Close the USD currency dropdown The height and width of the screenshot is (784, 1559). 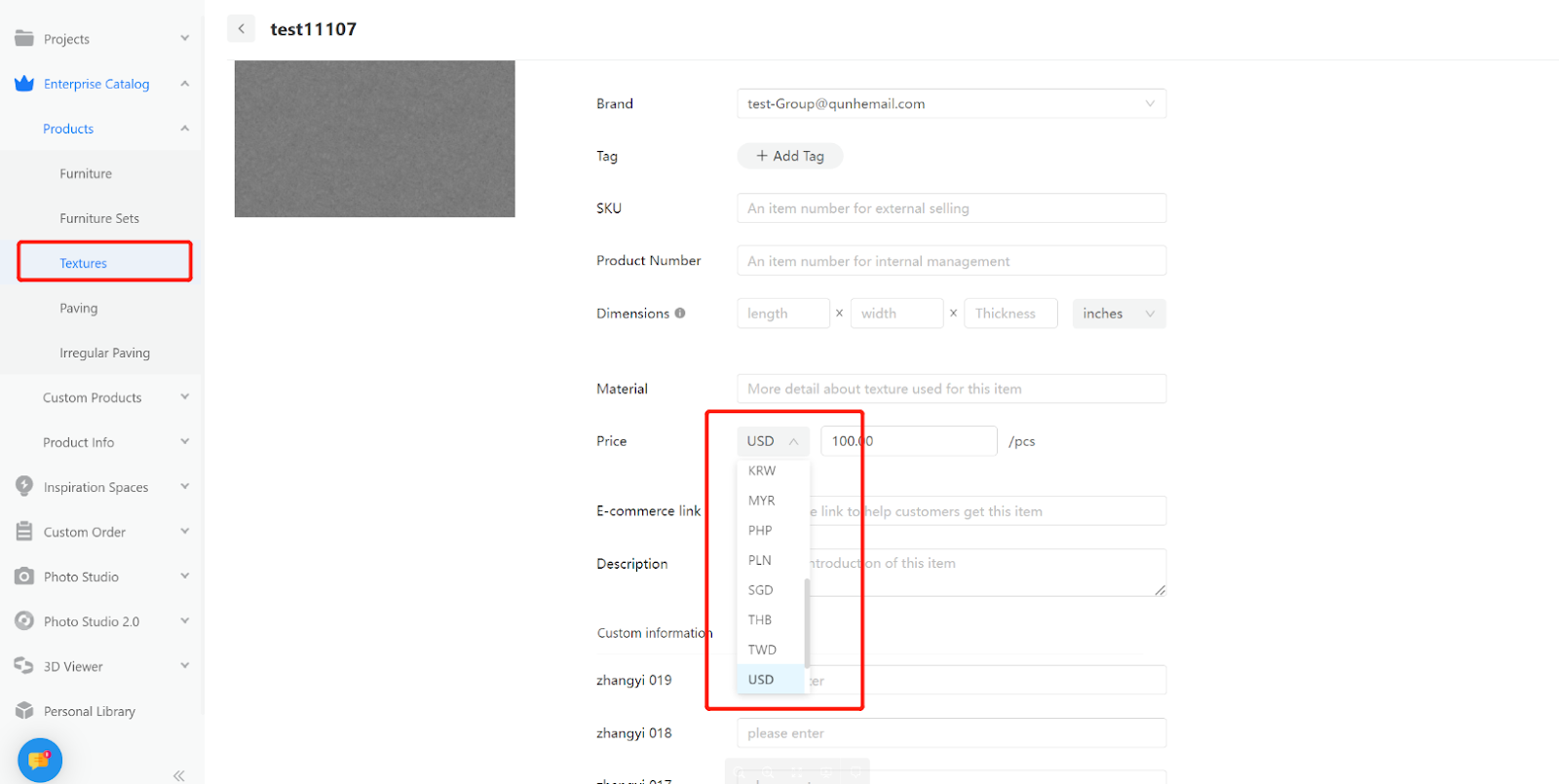pyautogui.click(x=773, y=441)
